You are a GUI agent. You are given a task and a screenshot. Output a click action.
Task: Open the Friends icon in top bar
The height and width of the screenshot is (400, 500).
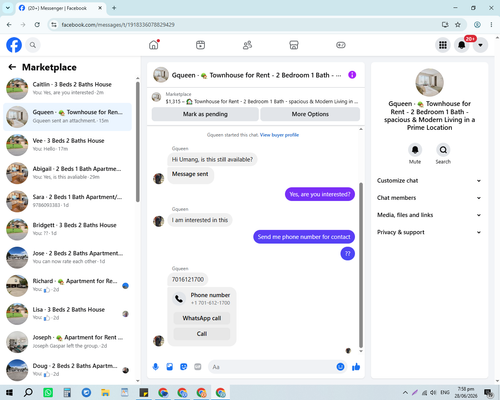point(247,45)
